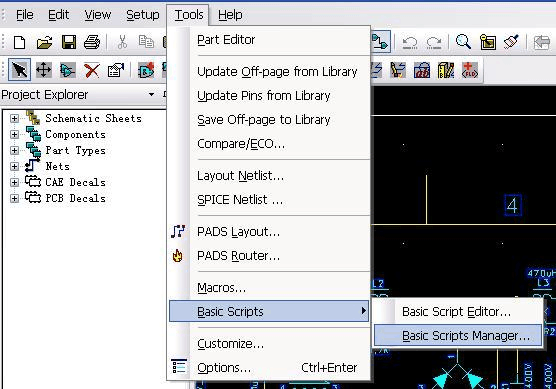This screenshot has height=389, width=556.
Task: Open Basic Scripts Manager... submenu item
Action: (458, 335)
